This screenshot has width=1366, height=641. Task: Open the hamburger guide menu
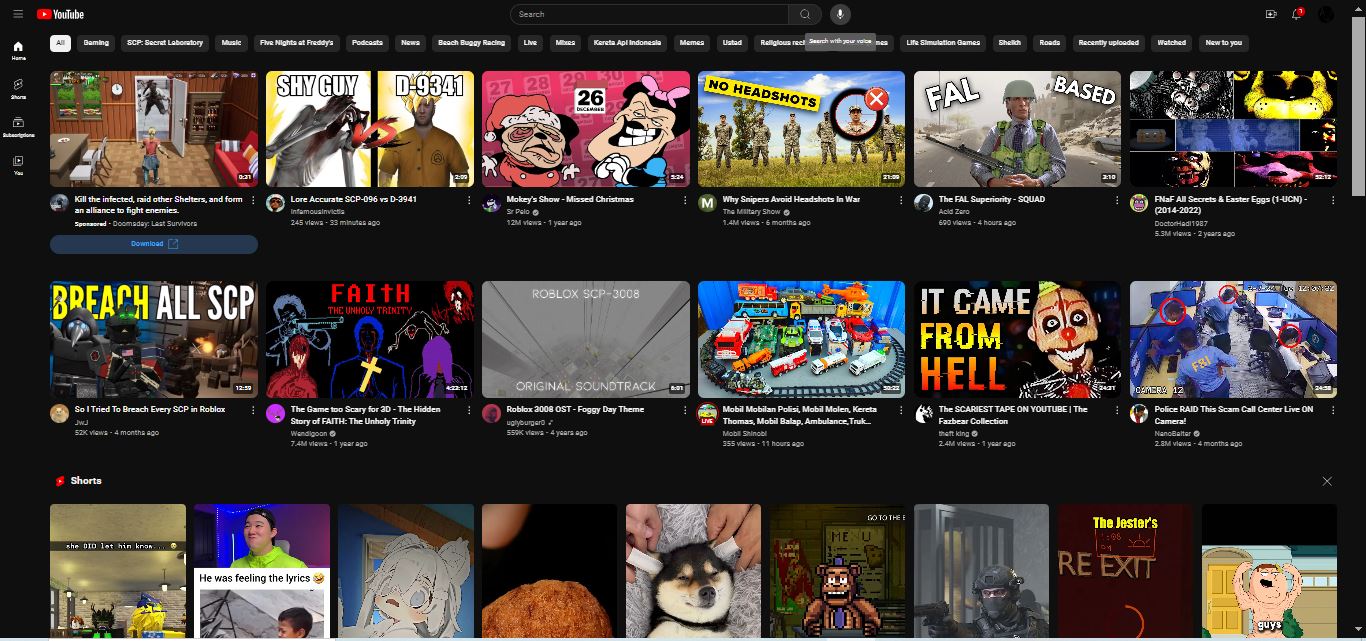pyautogui.click(x=18, y=14)
